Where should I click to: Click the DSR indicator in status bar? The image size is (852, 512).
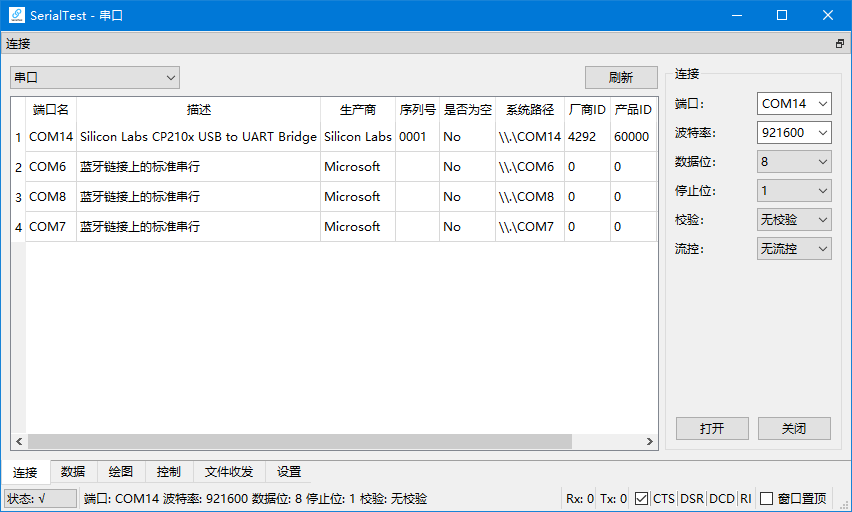pos(692,498)
